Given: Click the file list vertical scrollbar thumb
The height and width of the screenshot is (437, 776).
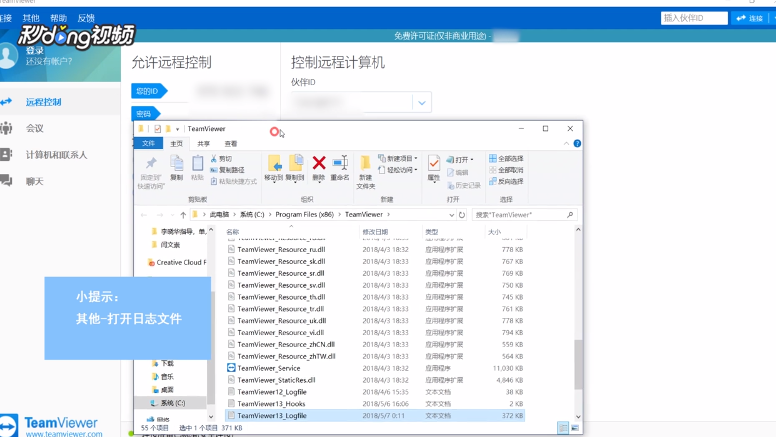Looking at the screenshot, I should pos(578,365).
